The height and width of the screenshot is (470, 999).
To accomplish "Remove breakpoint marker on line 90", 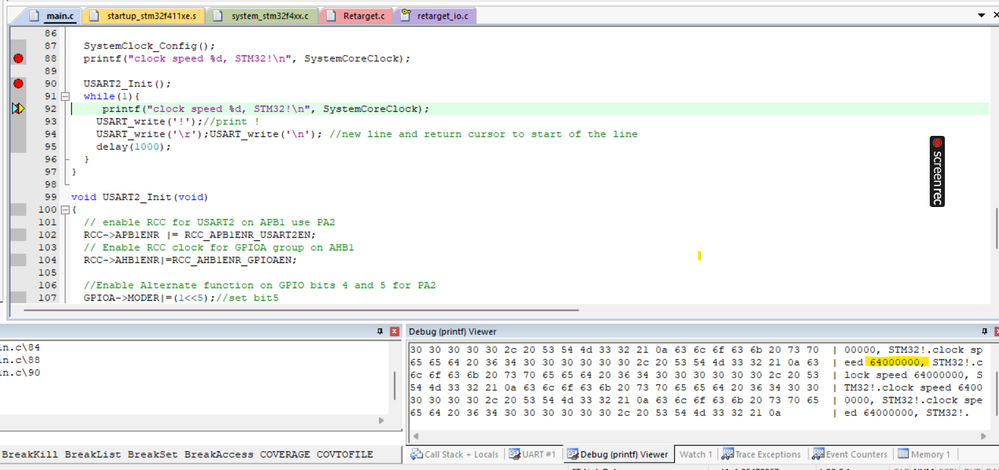I will click(18, 83).
